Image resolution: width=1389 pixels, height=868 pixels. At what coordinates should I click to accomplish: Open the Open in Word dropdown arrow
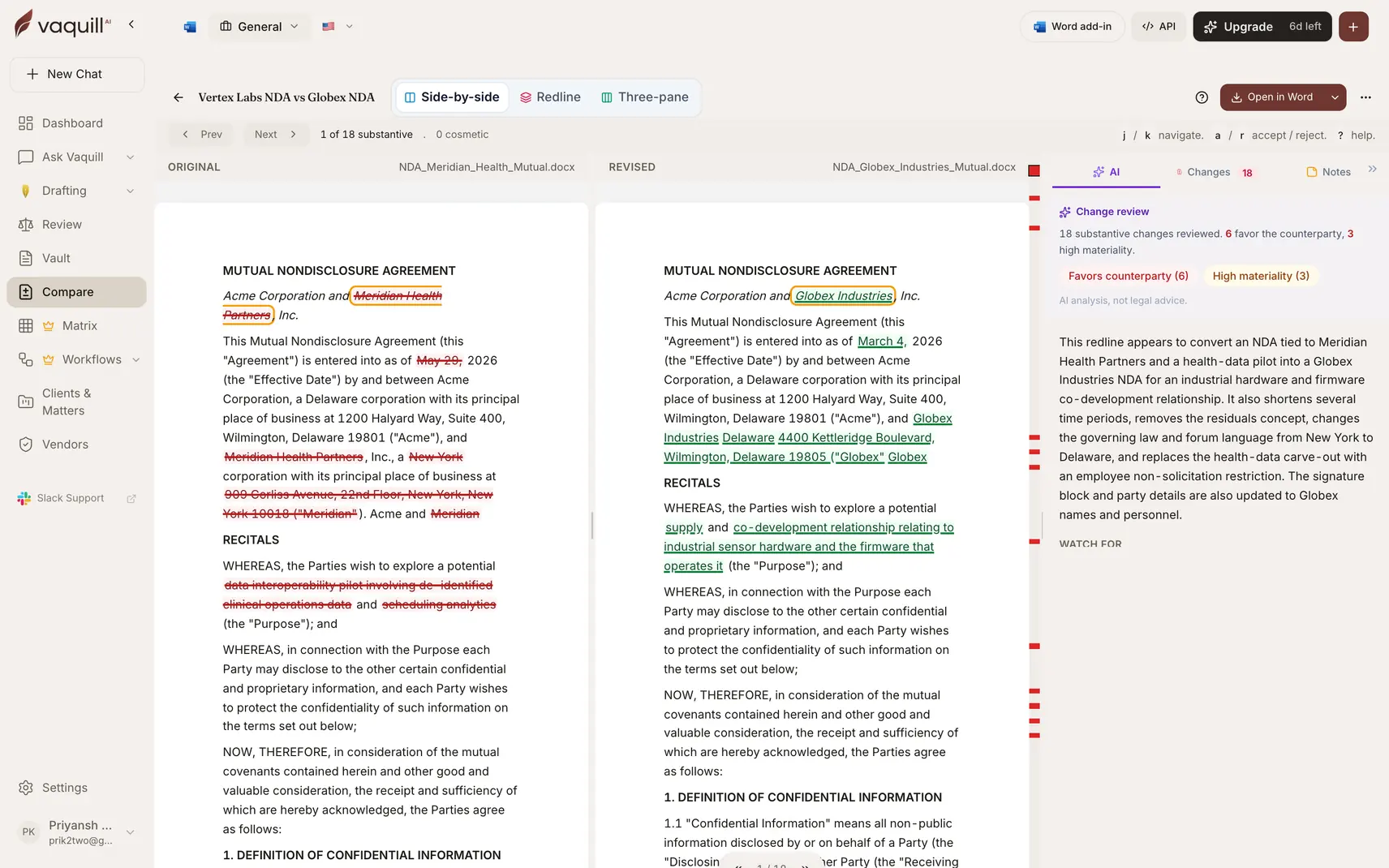tap(1335, 97)
